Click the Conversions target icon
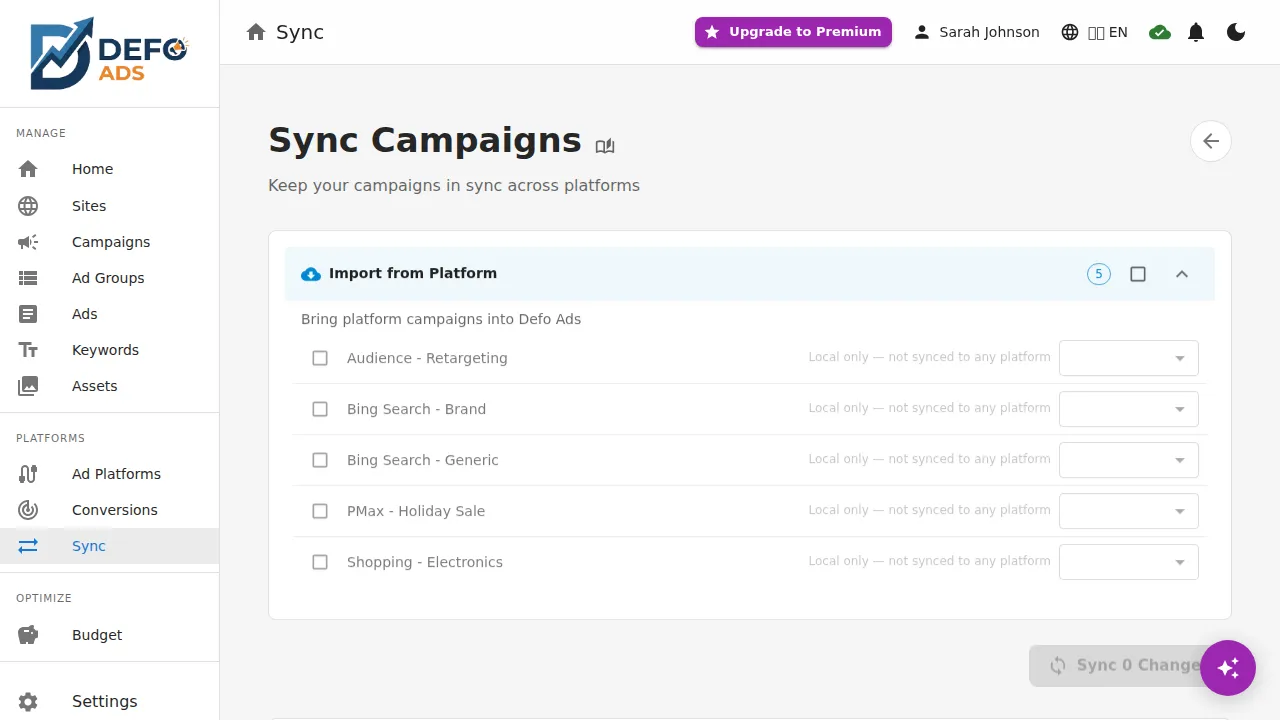Screen dimensions: 1280x720 28,510
